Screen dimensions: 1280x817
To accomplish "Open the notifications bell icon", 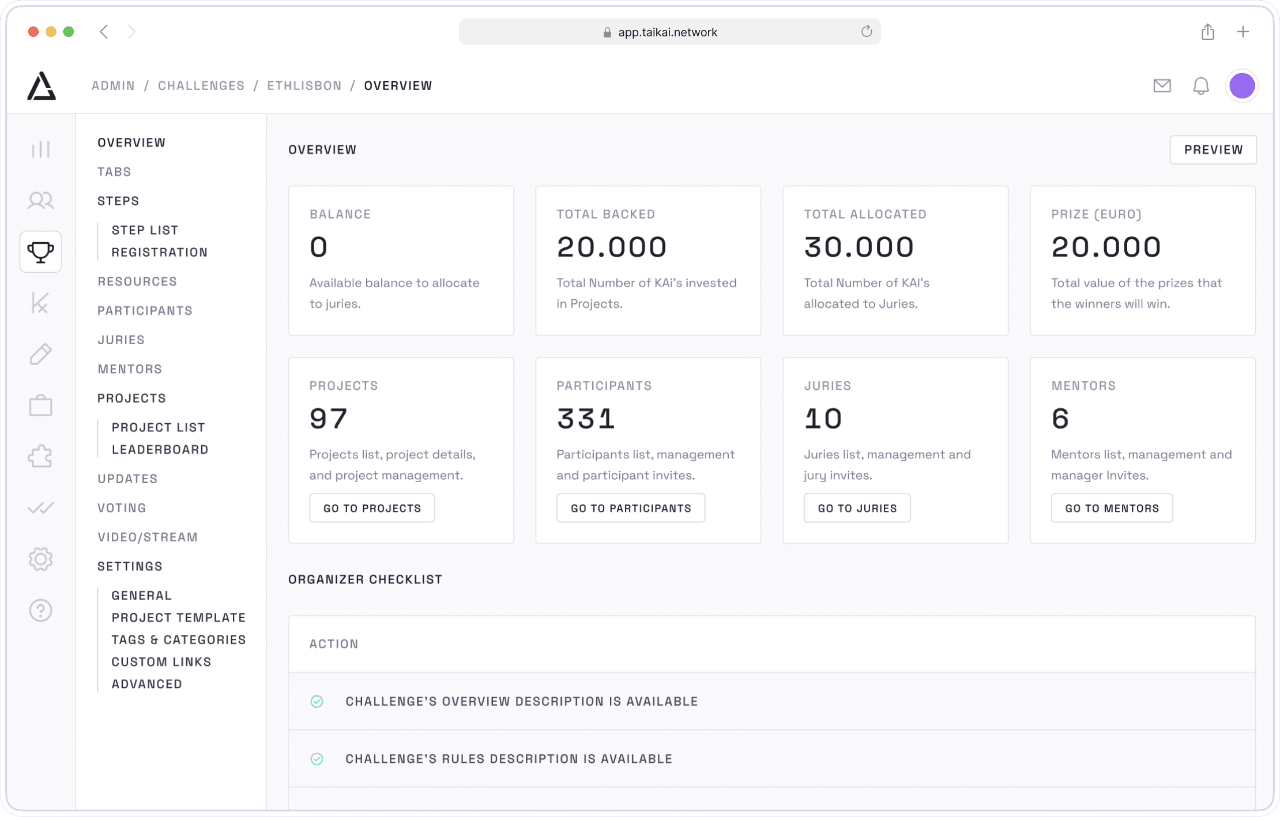I will point(1201,85).
